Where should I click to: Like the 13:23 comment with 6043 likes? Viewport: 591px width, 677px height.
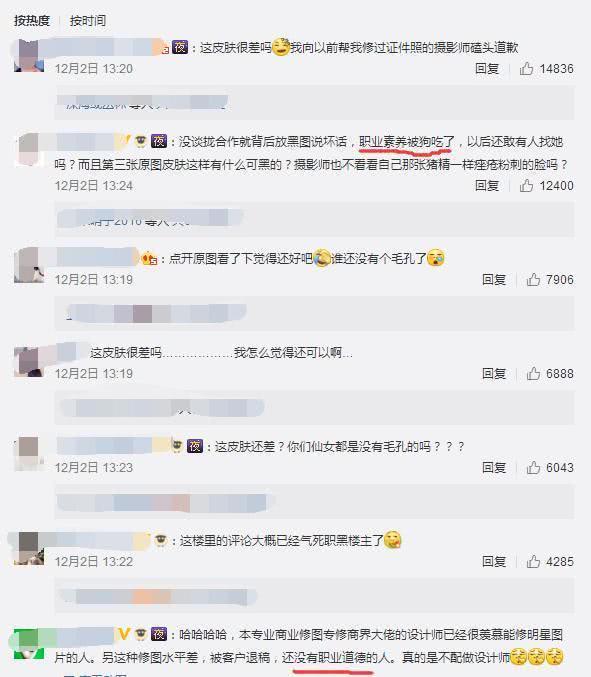coord(533,467)
